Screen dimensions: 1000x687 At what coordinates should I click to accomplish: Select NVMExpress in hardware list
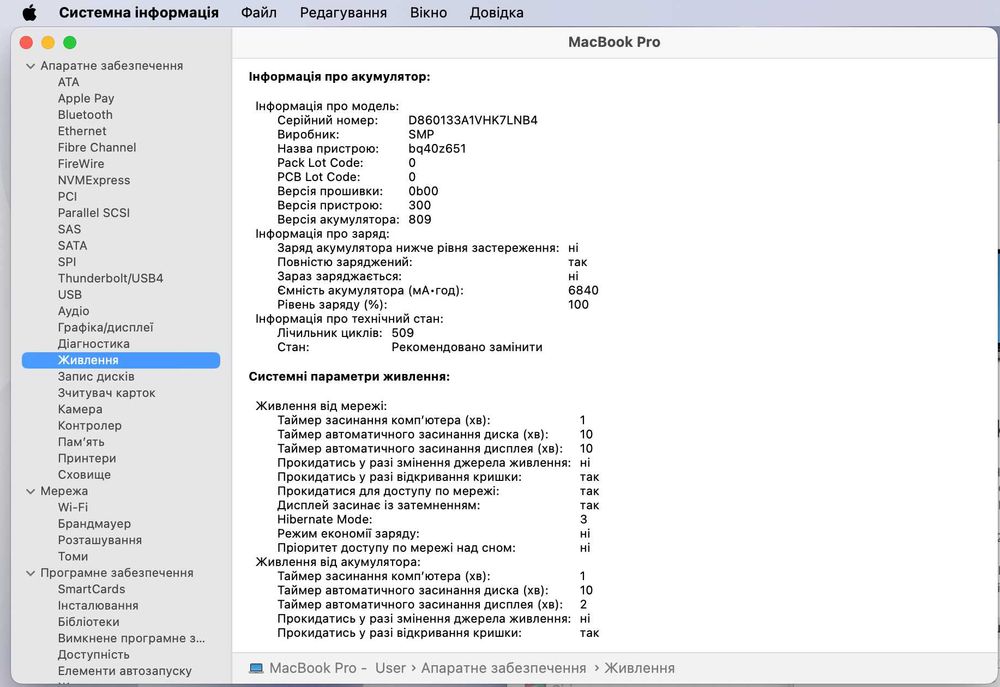[94, 181]
